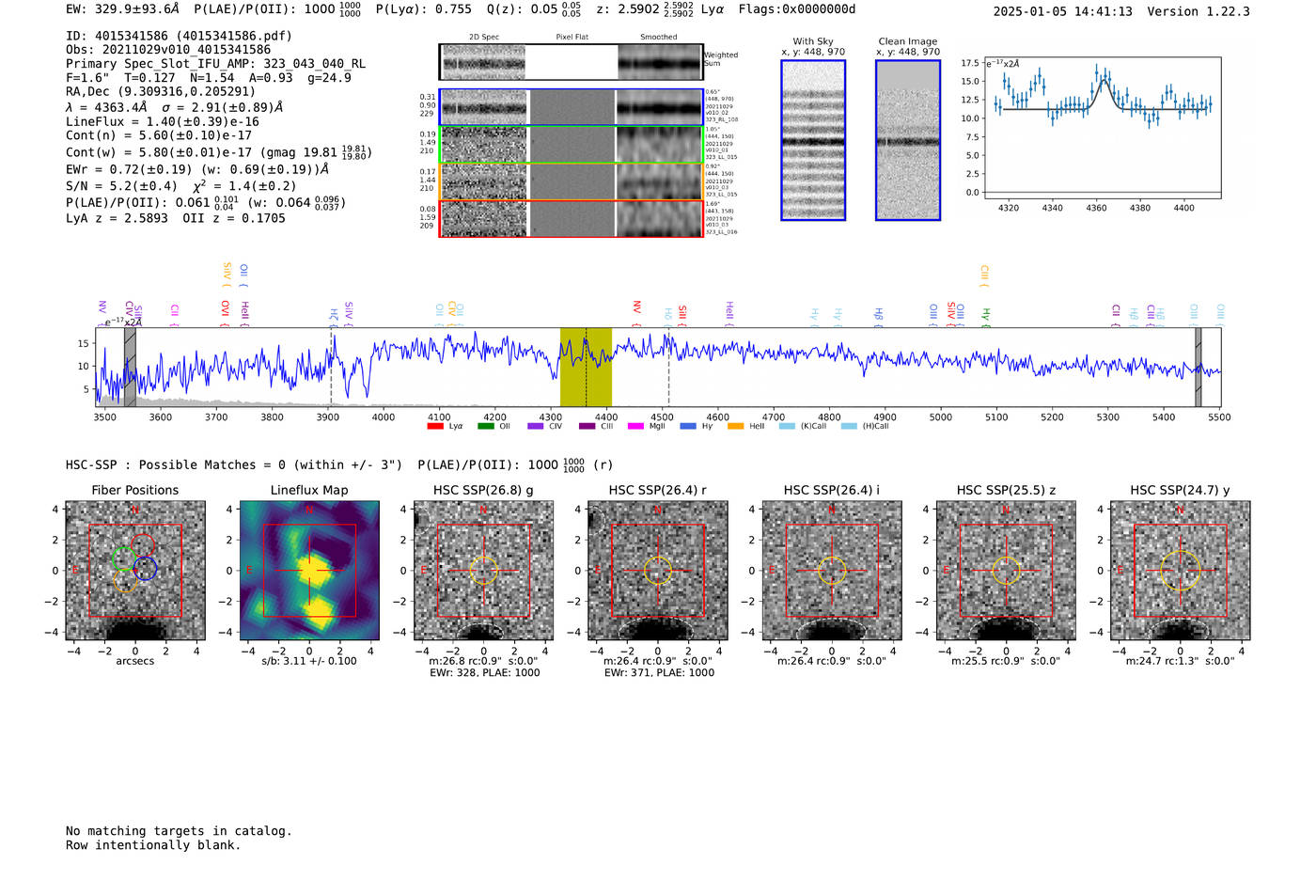Click the (K)CaII light blue legend swatch
This screenshot has height=896, width=1316.
coord(787,426)
